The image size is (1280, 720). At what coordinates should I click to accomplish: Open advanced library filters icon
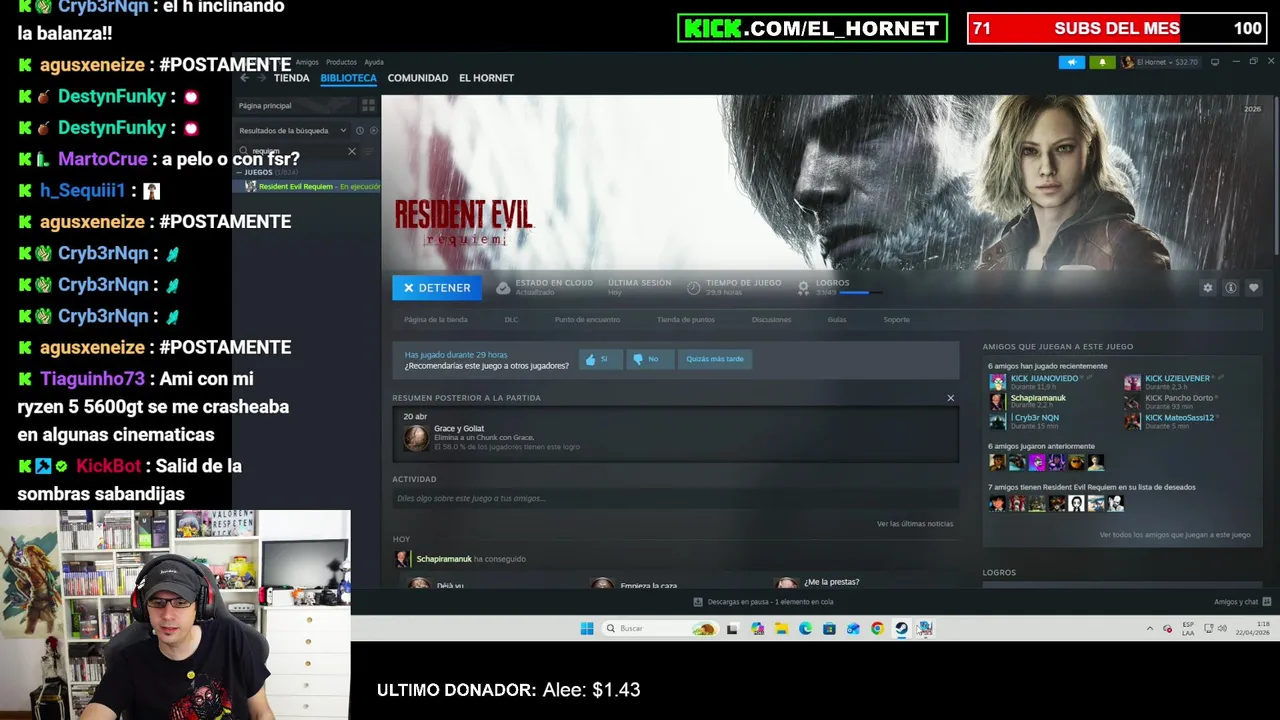click(x=368, y=151)
